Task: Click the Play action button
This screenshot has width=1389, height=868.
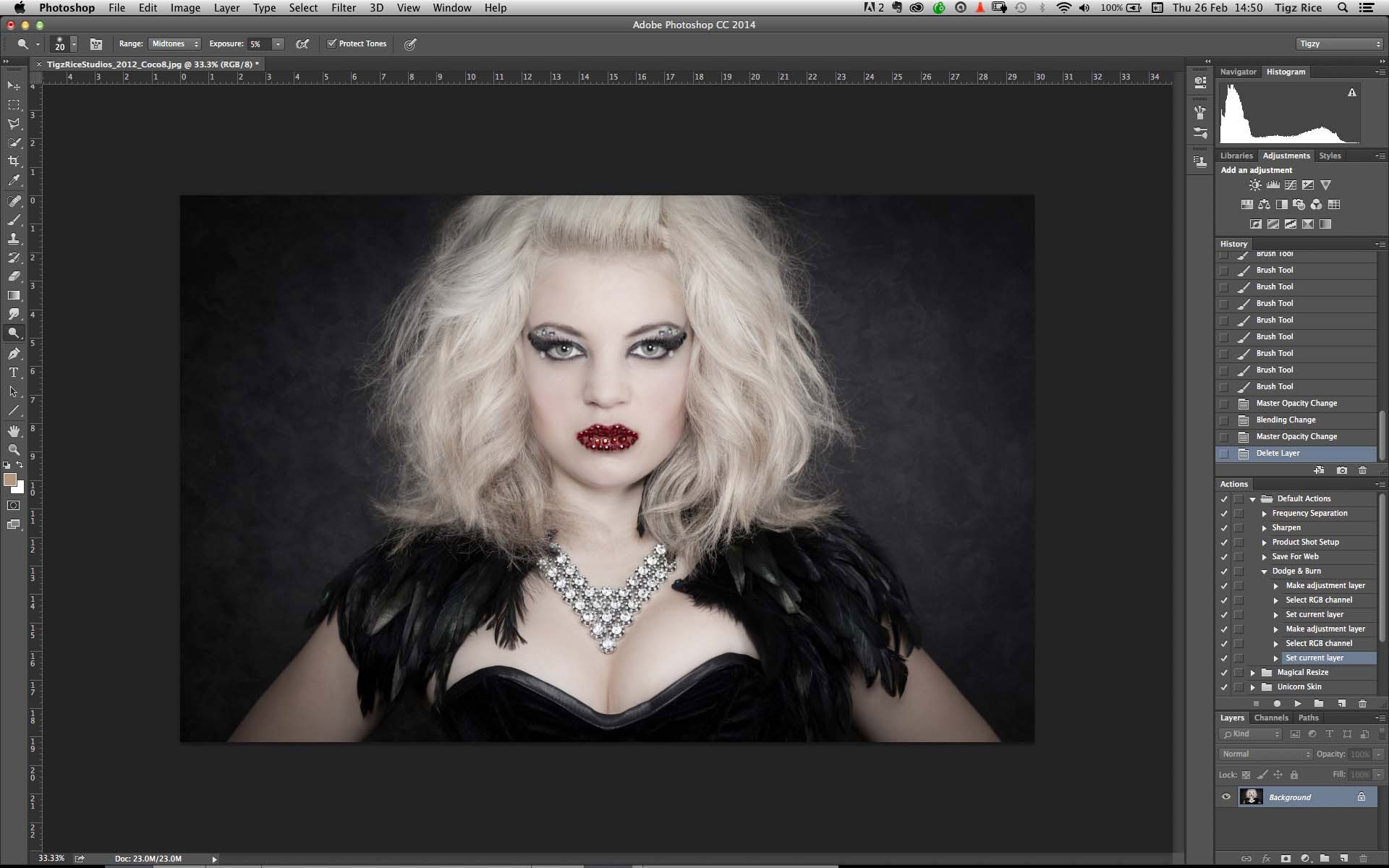Action: click(1298, 703)
